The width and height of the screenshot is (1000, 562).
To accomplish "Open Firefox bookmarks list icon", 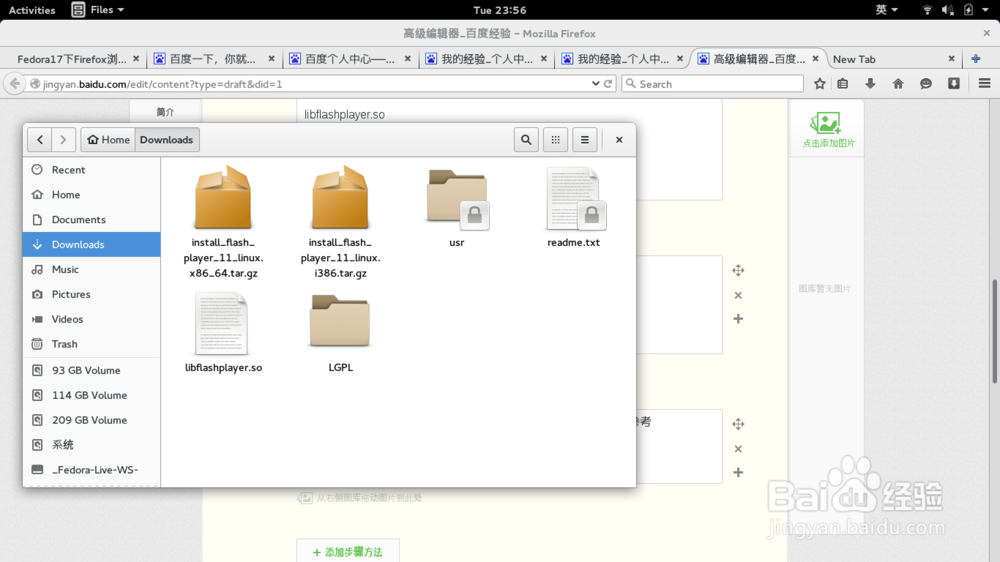I will click(x=842, y=84).
